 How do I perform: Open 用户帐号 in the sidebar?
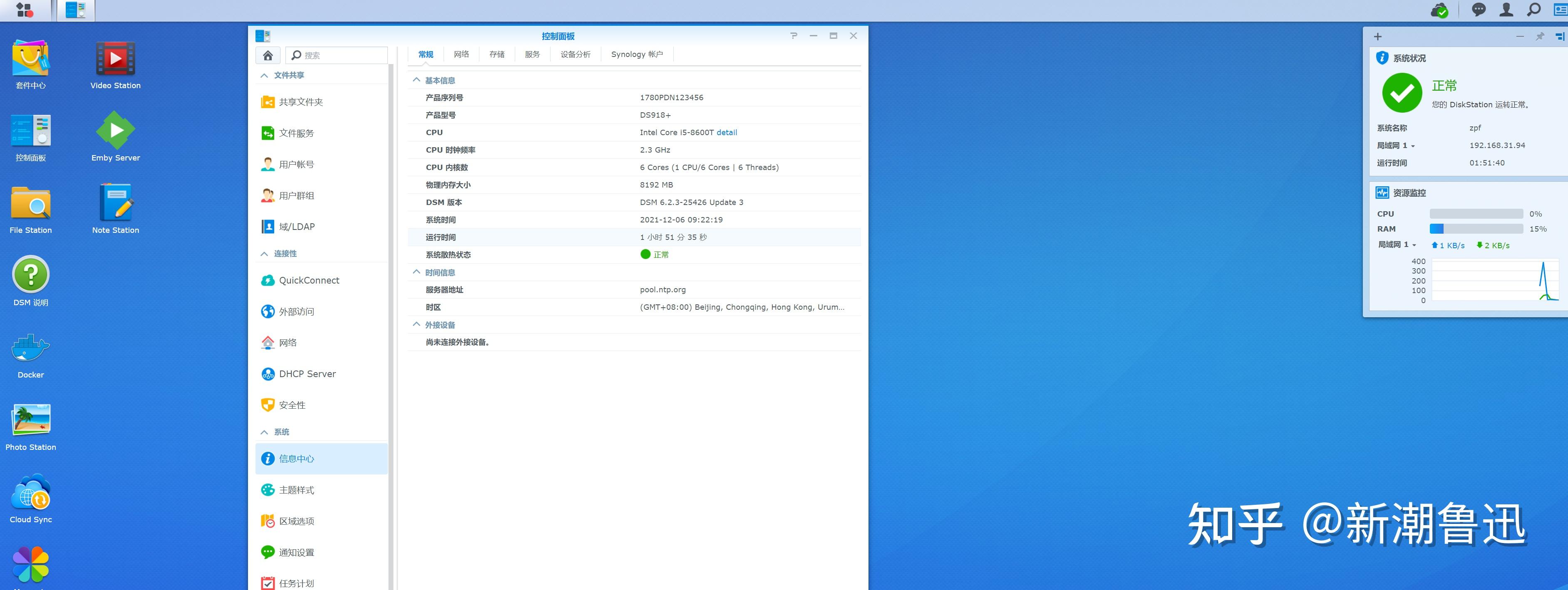point(321,164)
